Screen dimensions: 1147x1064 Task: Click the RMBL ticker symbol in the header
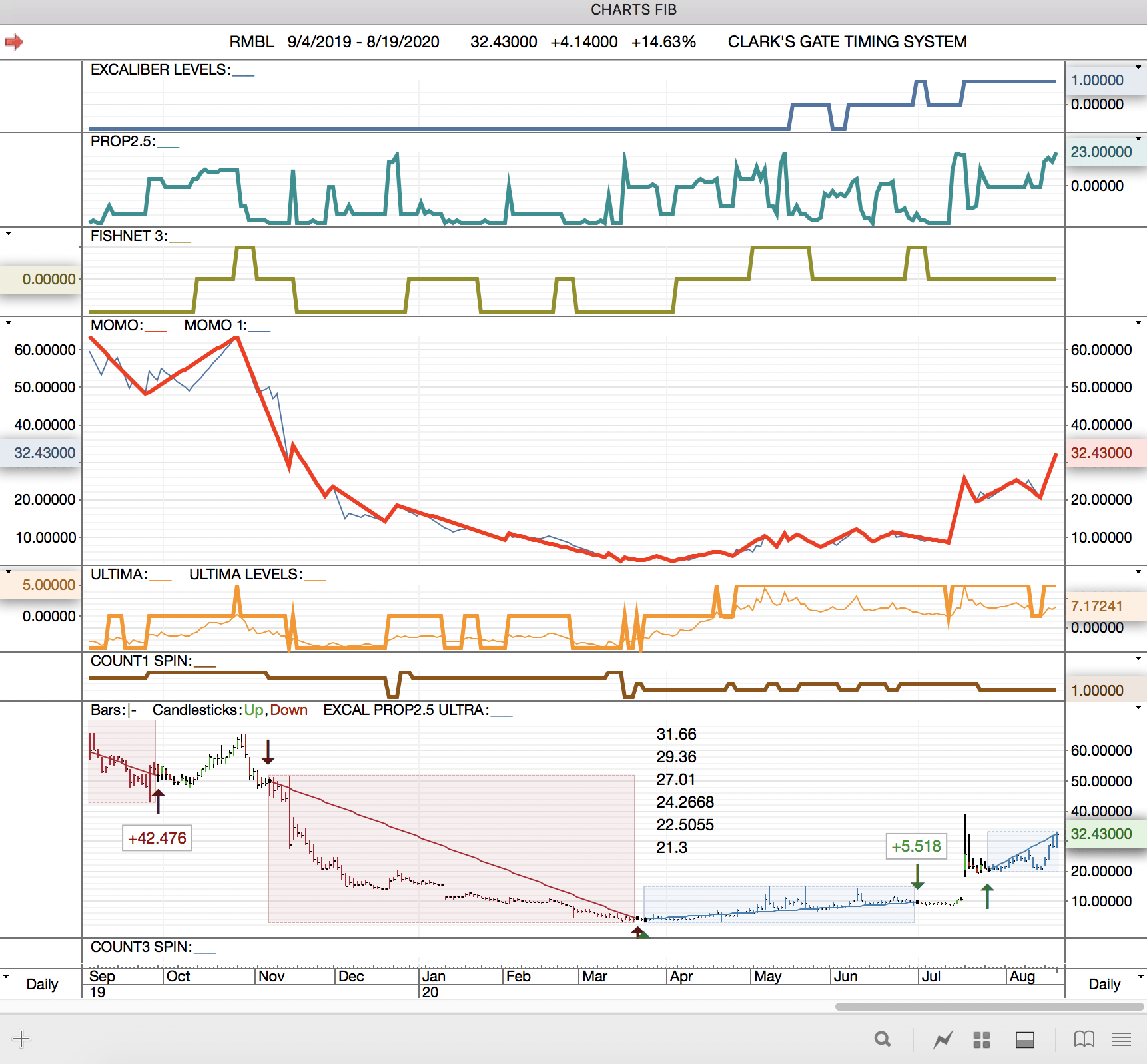tap(251, 42)
